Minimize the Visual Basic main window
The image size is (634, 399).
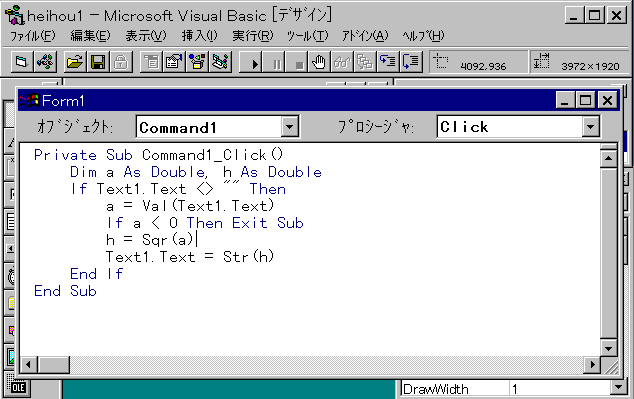[574, 16]
